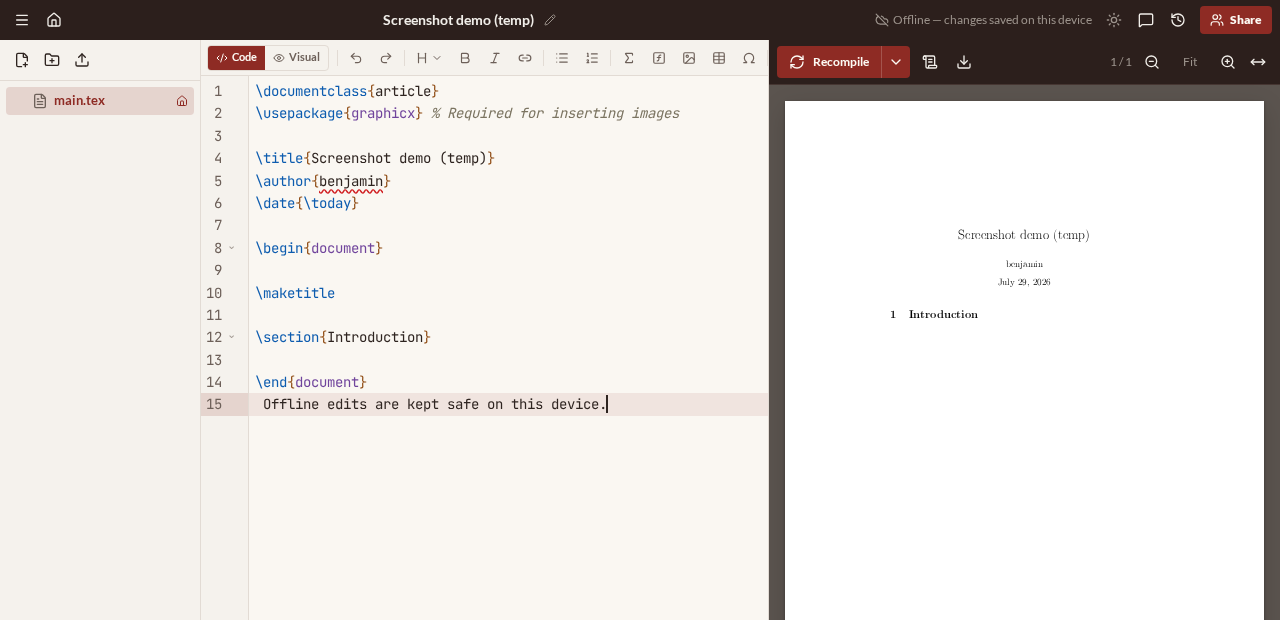The height and width of the screenshot is (620, 1280).
Task: Click the title text in PDF preview
Action: pos(1023,235)
